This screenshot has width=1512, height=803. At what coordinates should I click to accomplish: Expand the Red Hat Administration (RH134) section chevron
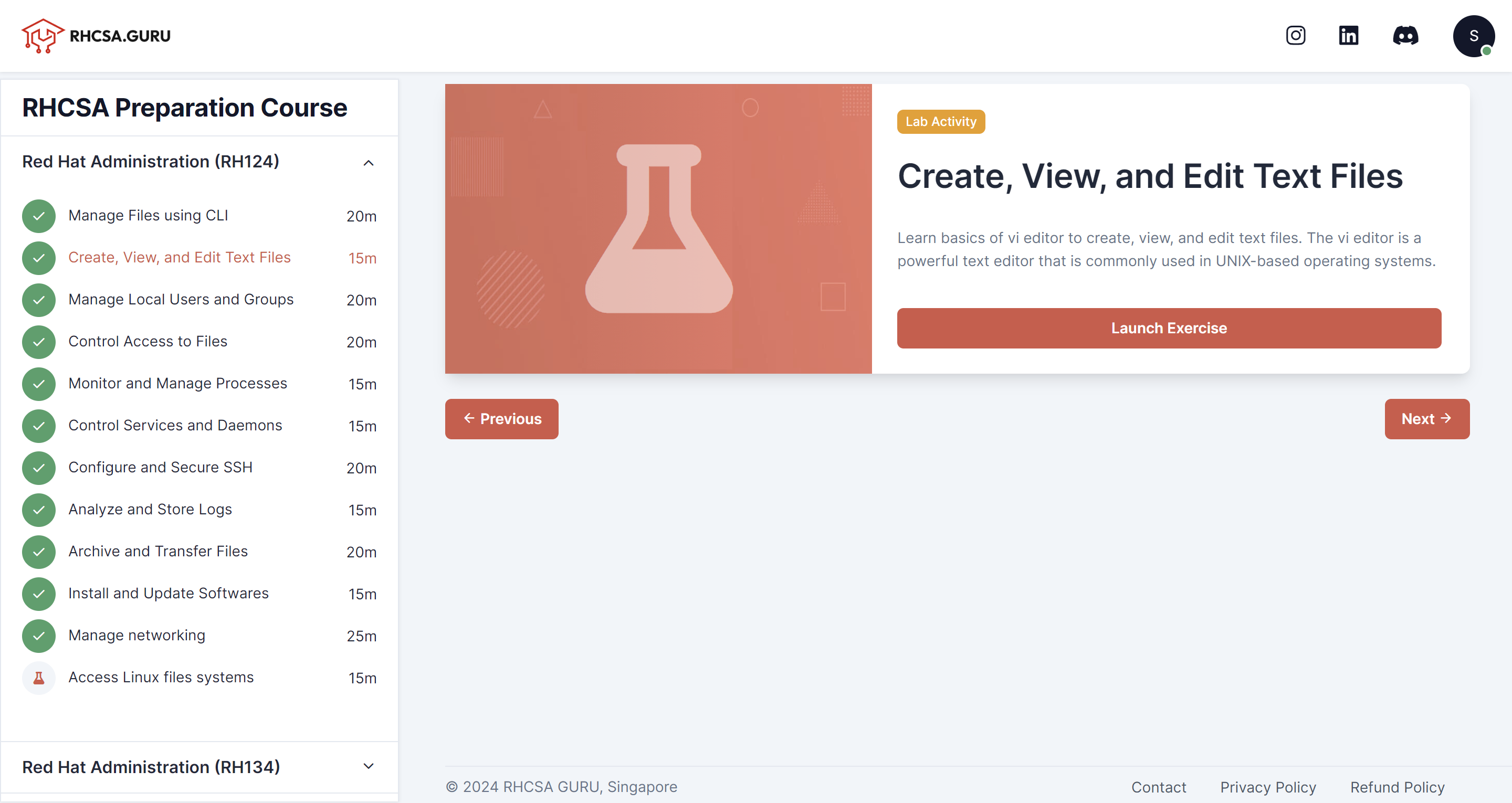tap(369, 767)
